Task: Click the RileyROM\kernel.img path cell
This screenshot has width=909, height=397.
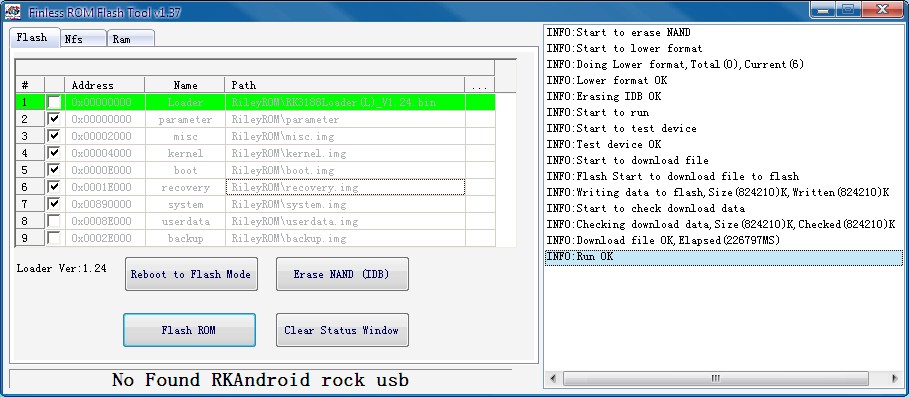Action: point(345,154)
